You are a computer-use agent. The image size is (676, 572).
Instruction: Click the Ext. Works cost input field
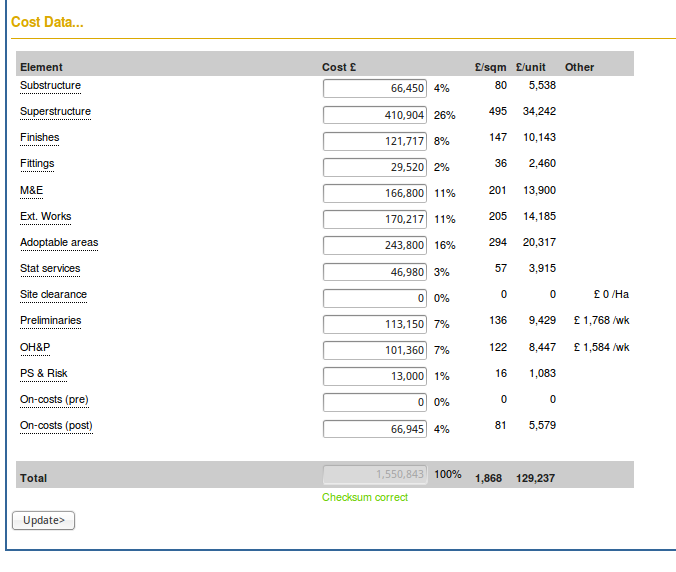[x=375, y=219]
